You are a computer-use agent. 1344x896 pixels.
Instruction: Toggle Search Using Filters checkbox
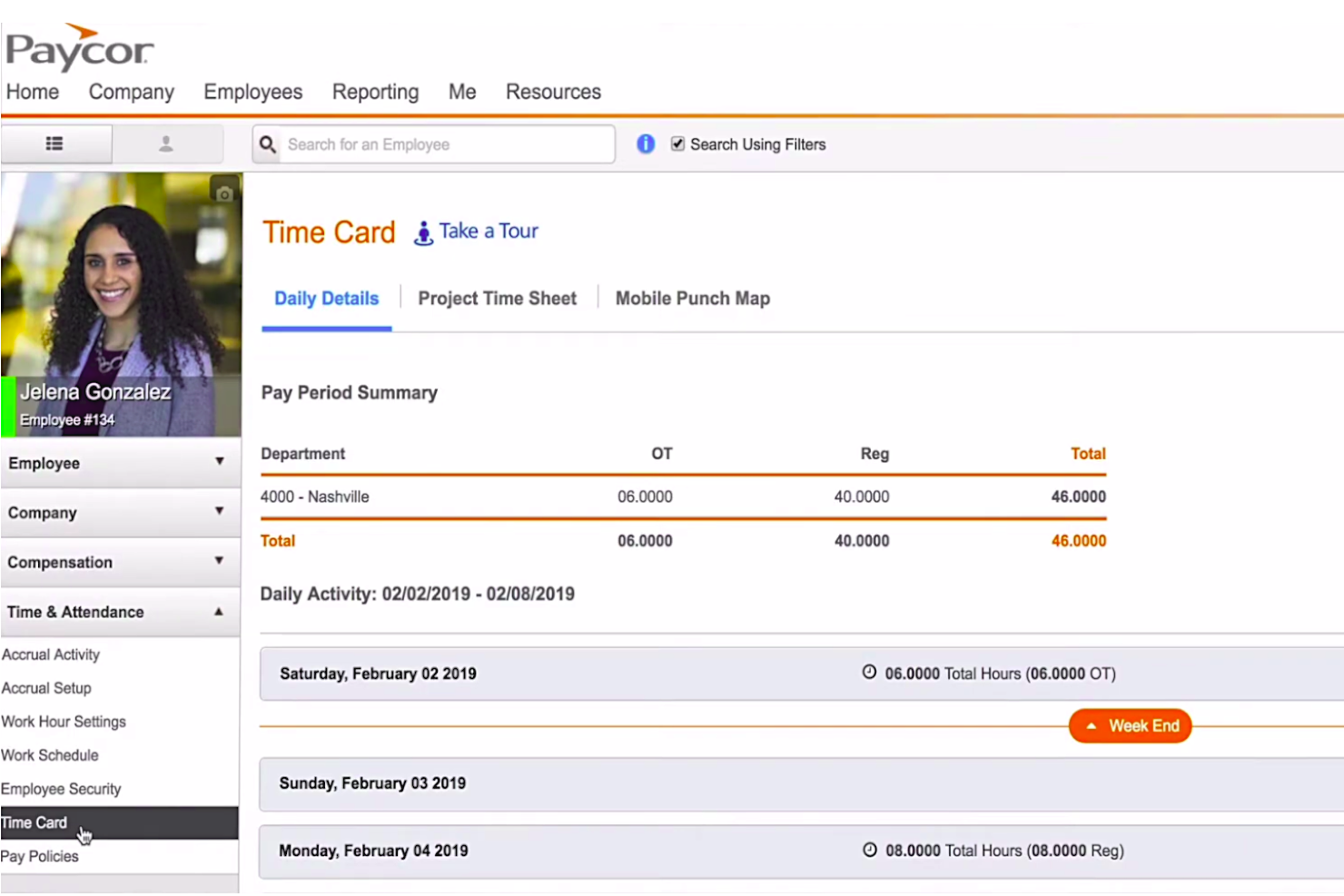(677, 143)
